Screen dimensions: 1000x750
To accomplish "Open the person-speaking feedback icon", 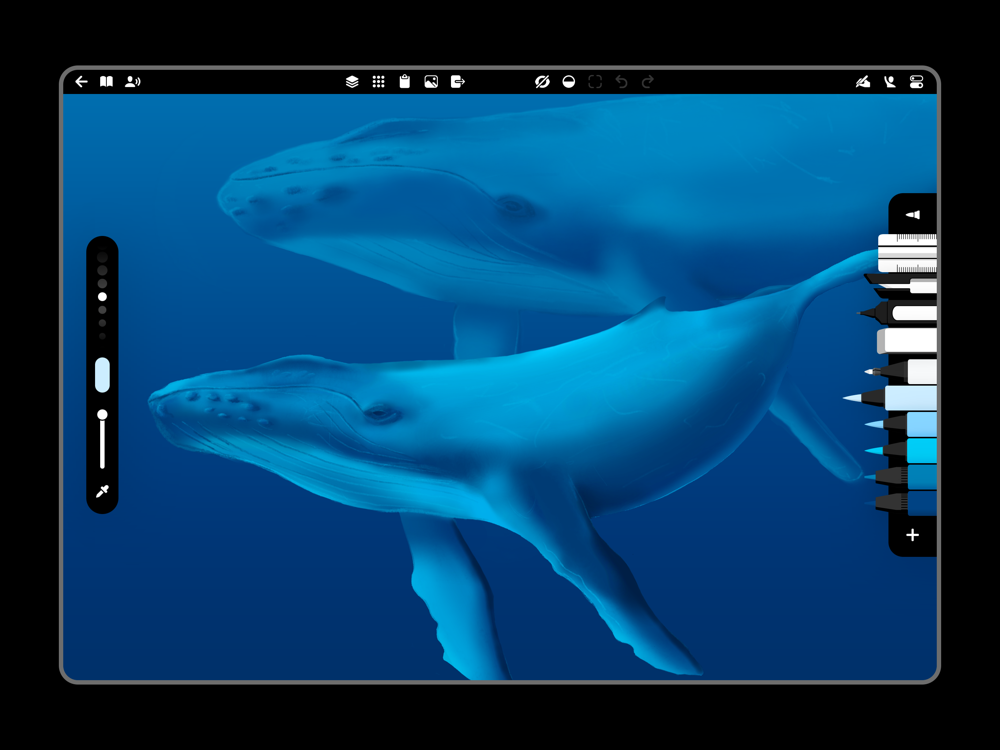I will [x=133, y=82].
